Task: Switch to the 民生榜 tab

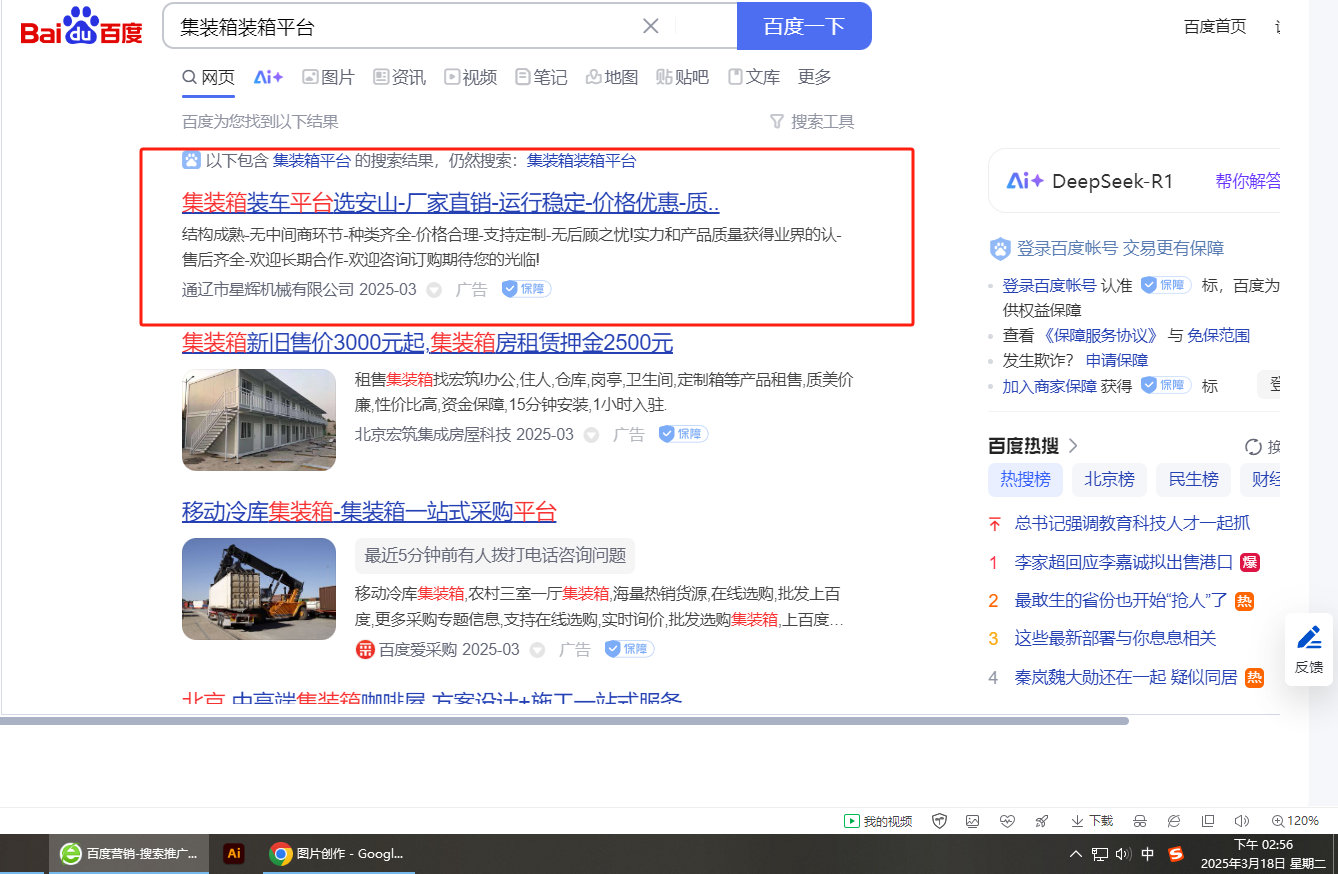Action: (1193, 479)
